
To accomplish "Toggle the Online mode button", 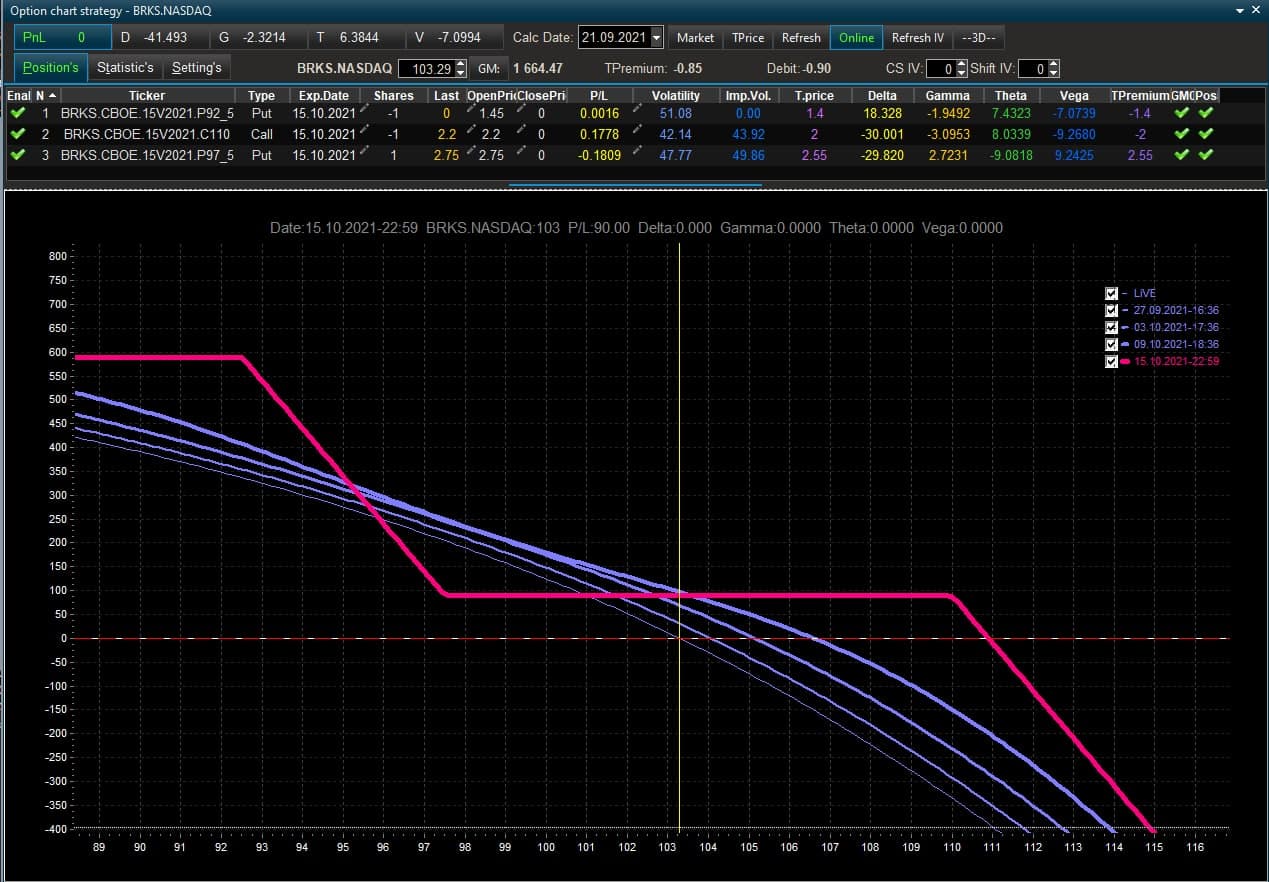I will click(x=856, y=38).
